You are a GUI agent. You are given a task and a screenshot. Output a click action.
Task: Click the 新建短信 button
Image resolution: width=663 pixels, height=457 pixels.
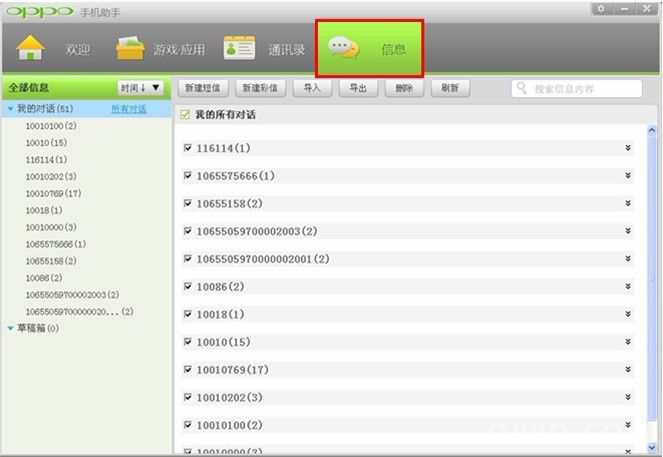pos(203,88)
